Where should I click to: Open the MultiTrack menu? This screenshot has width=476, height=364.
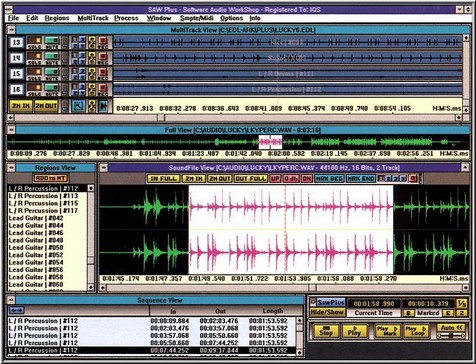[x=93, y=18]
